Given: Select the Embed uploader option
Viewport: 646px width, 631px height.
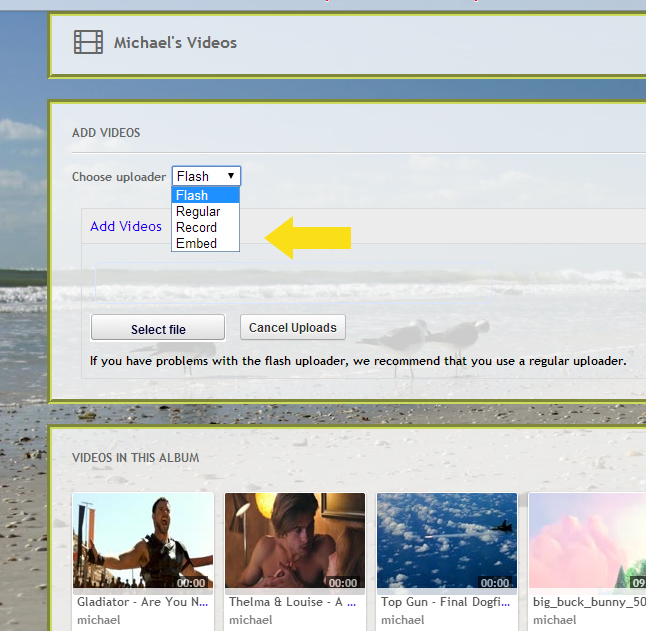Looking at the screenshot, I should [205, 243].
